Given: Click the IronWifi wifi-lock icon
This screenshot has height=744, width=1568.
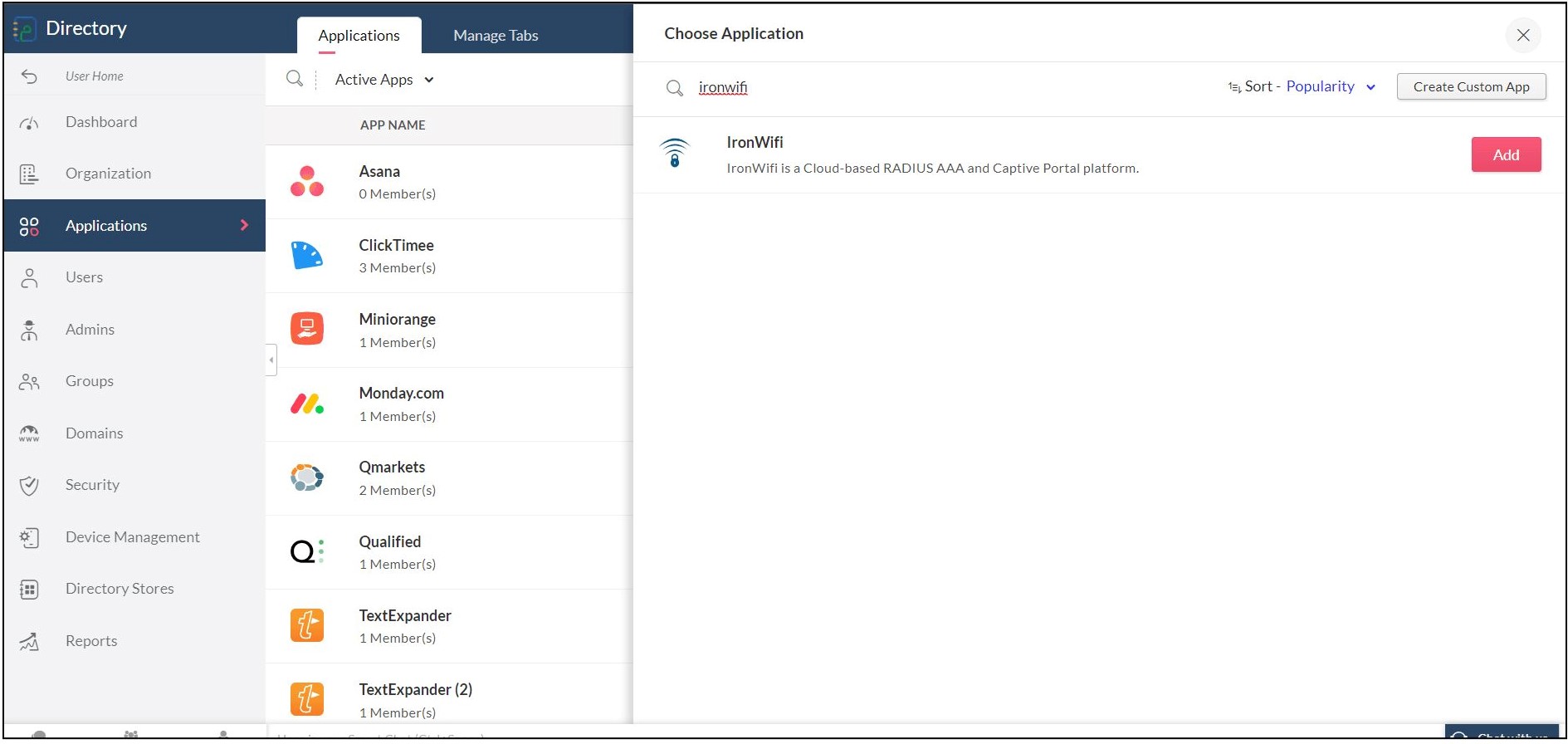Looking at the screenshot, I should 674,153.
